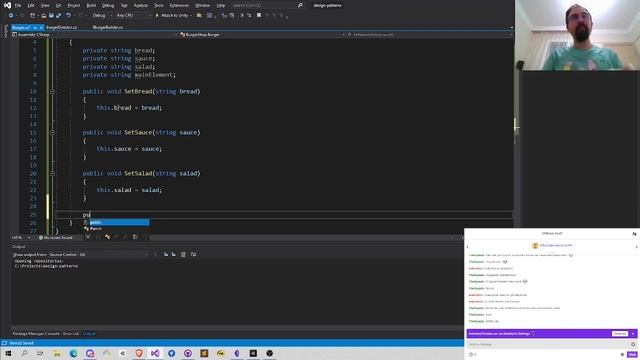Click the emote picker icon in chat

click(x=633, y=344)
